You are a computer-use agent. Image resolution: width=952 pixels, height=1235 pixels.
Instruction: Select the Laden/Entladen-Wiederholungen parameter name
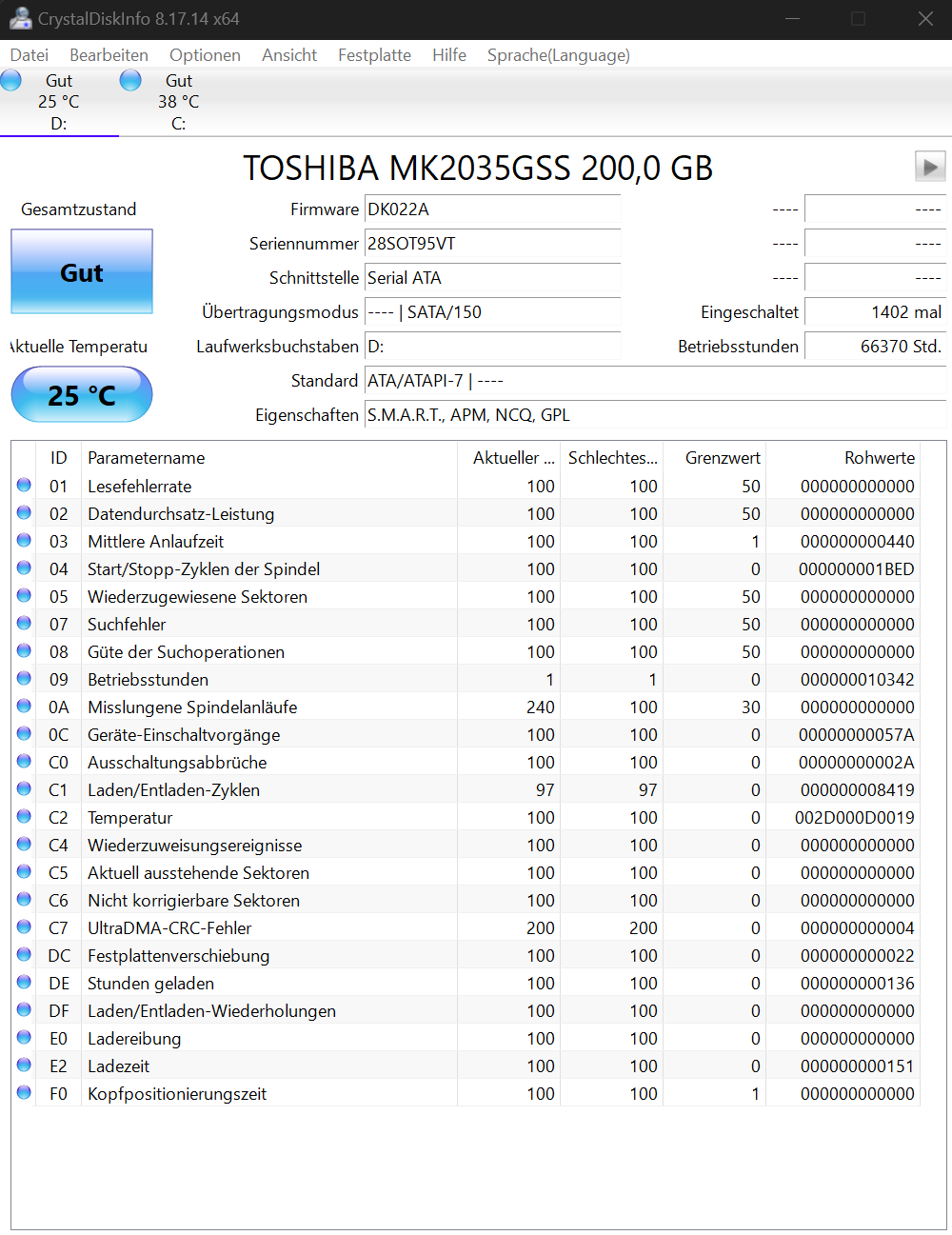point(211,1010)
